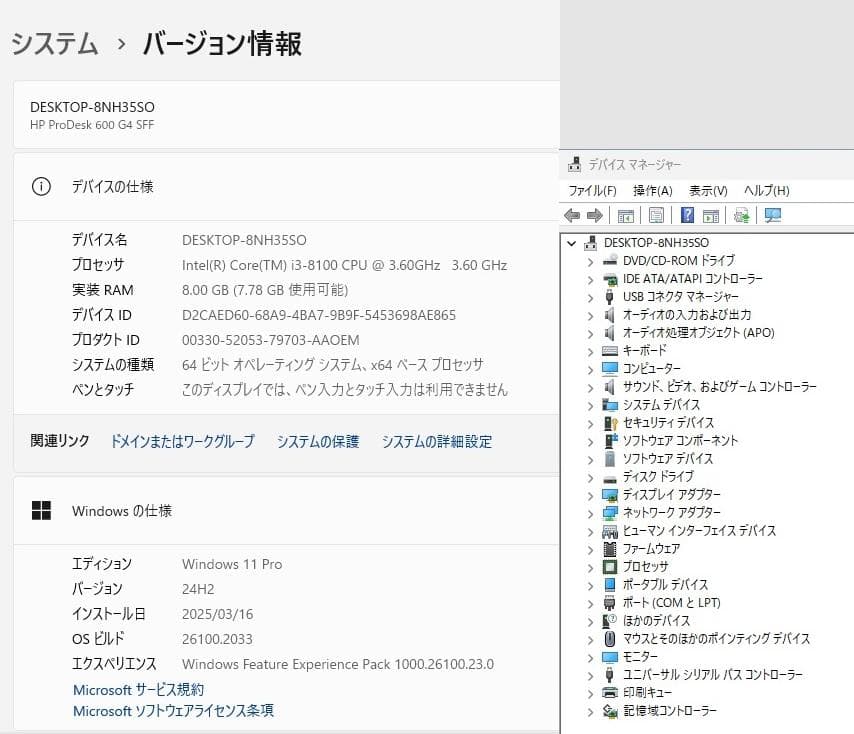
Task: Expand the ディスプレイ アダプター node
Action: [x=589, y=494]
